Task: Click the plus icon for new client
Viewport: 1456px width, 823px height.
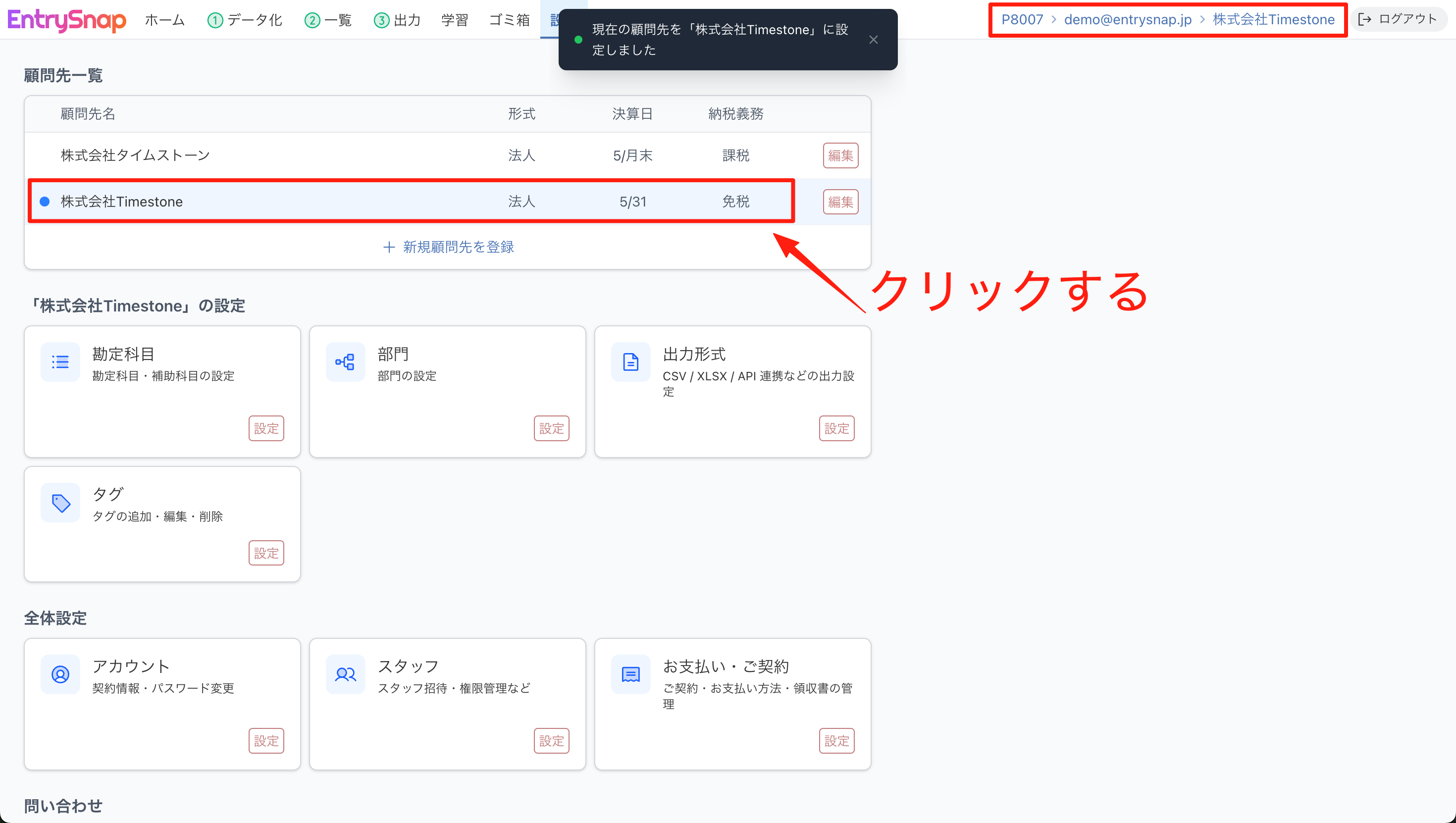Action: click(x=388, y=247)
